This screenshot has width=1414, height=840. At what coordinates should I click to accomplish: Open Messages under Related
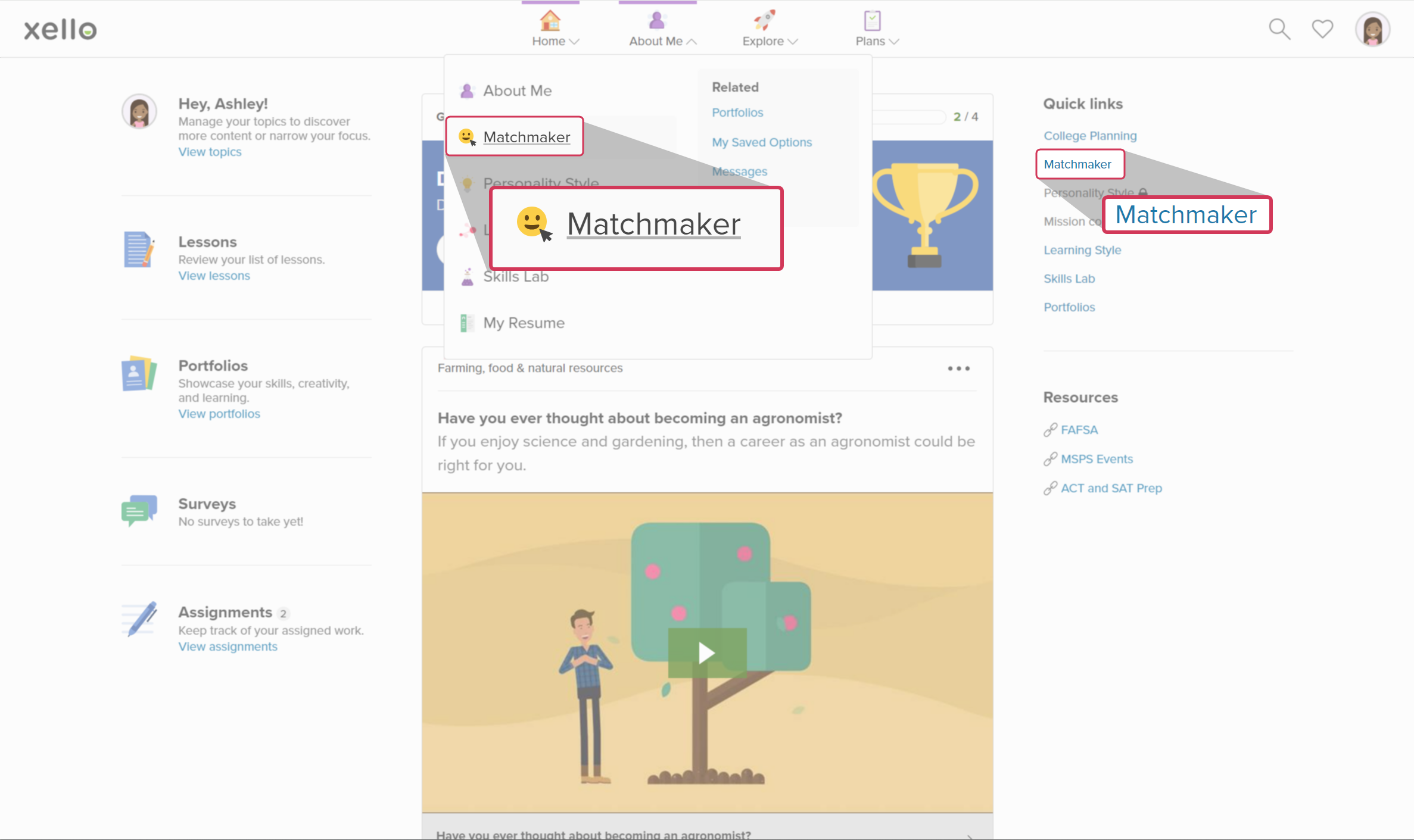pos(740,171)
